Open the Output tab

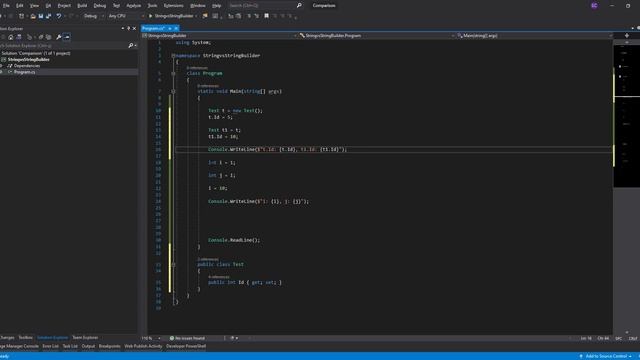tap(88, 346)
